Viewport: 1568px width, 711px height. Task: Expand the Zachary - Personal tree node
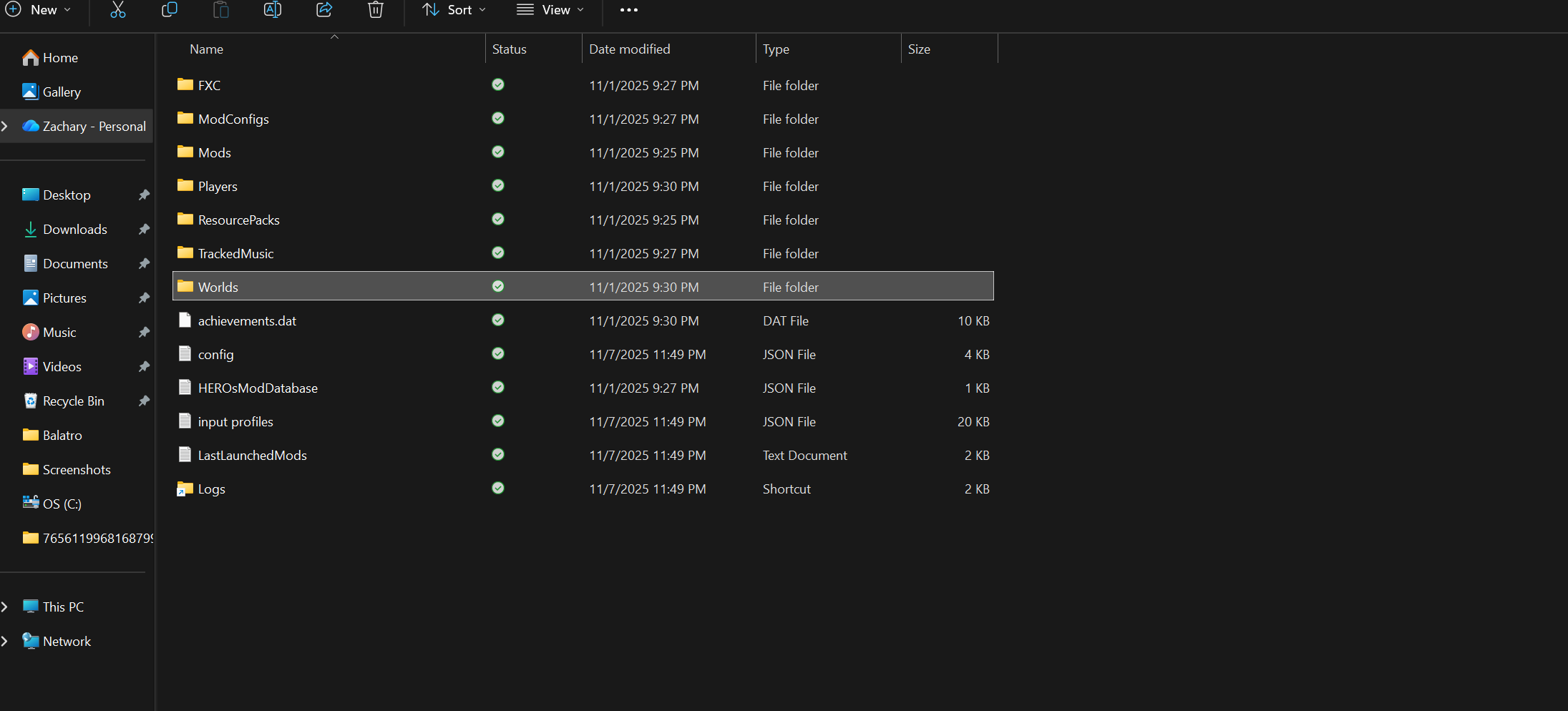[x=5, y=127]
